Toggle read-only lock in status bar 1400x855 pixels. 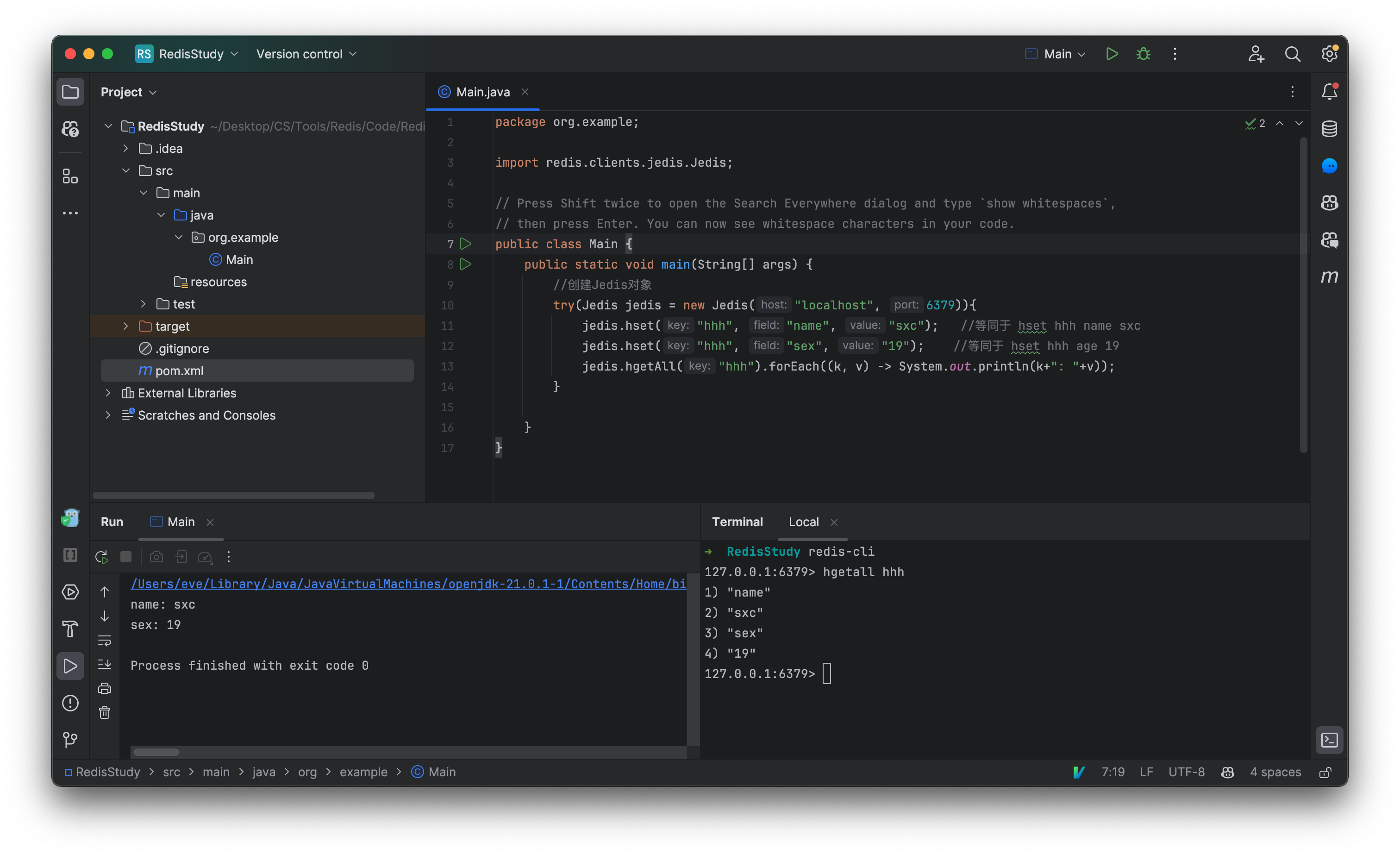click(x=1325, y=772)
